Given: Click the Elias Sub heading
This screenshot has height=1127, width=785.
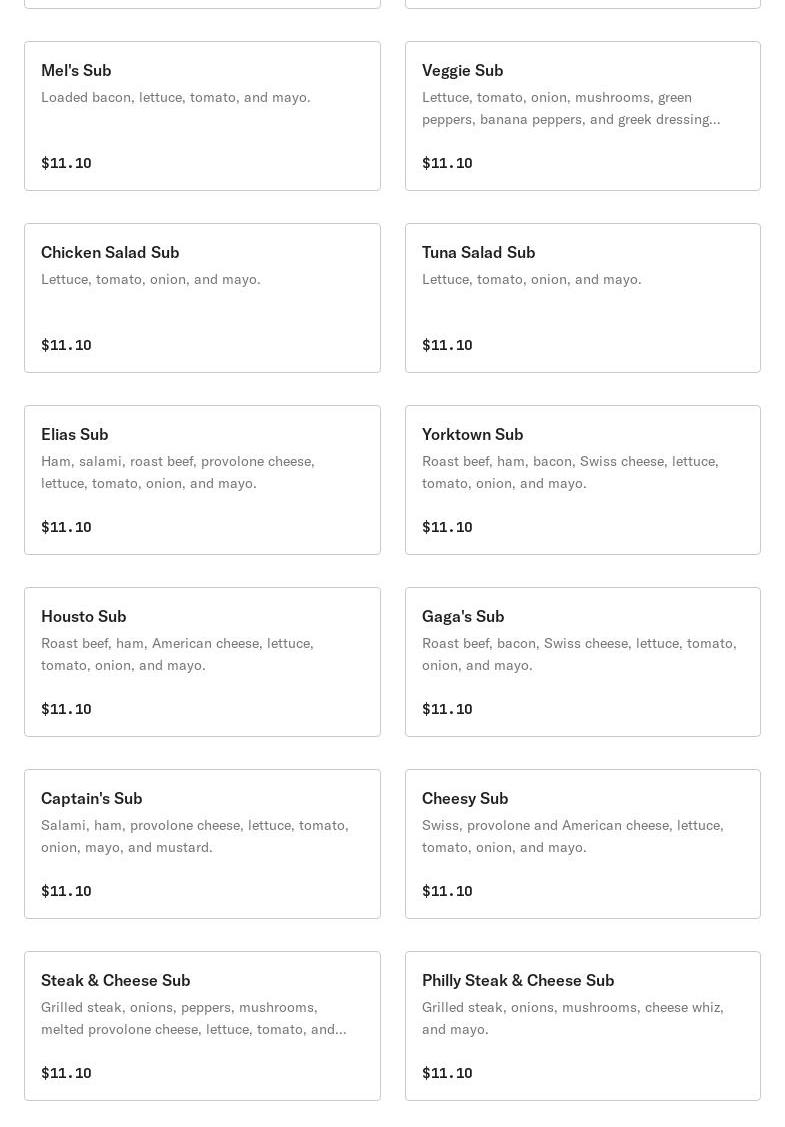Looking at the screenshot, I should point(74,434).
